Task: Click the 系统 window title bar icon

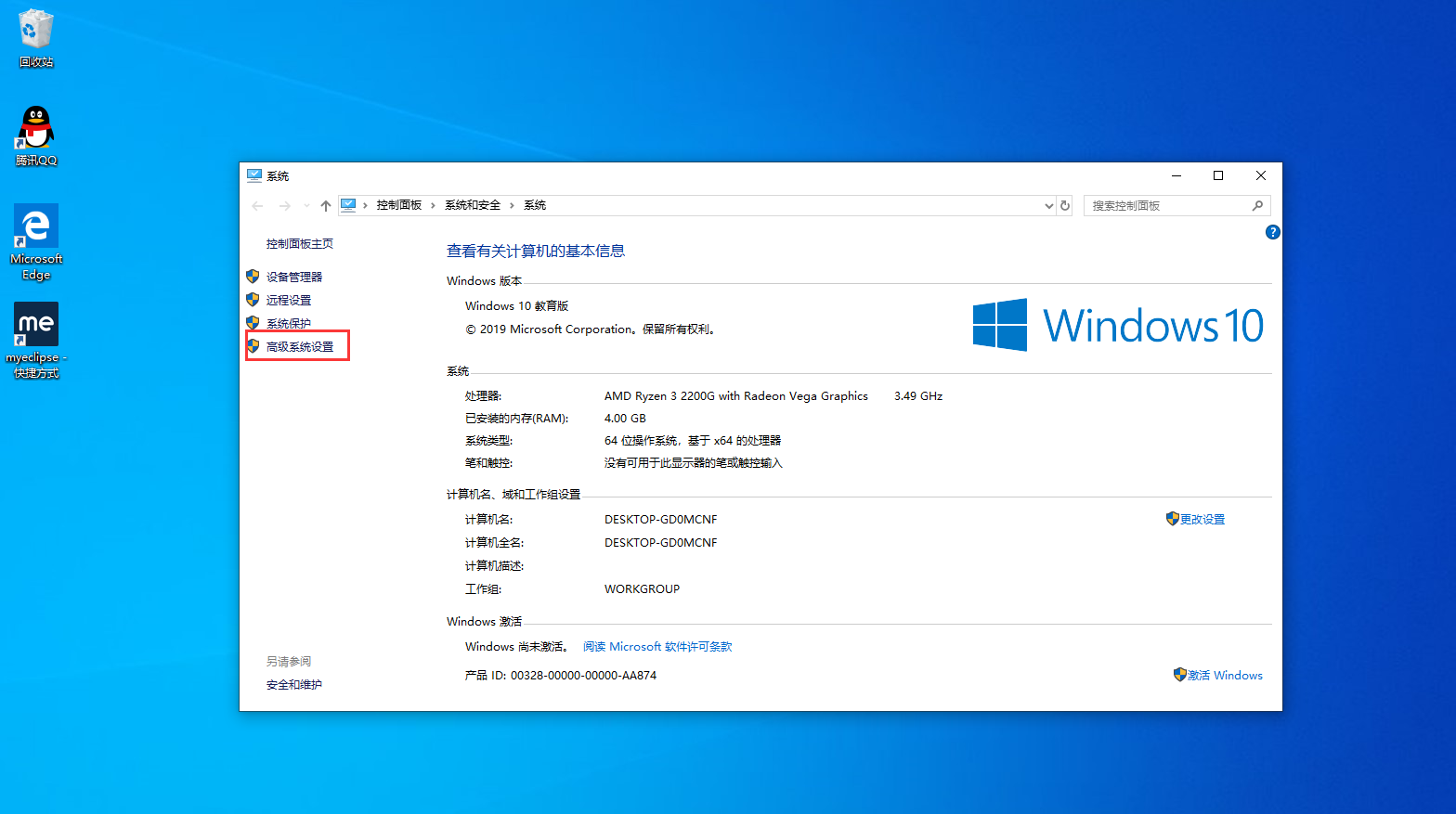Action: click(254, 175)
